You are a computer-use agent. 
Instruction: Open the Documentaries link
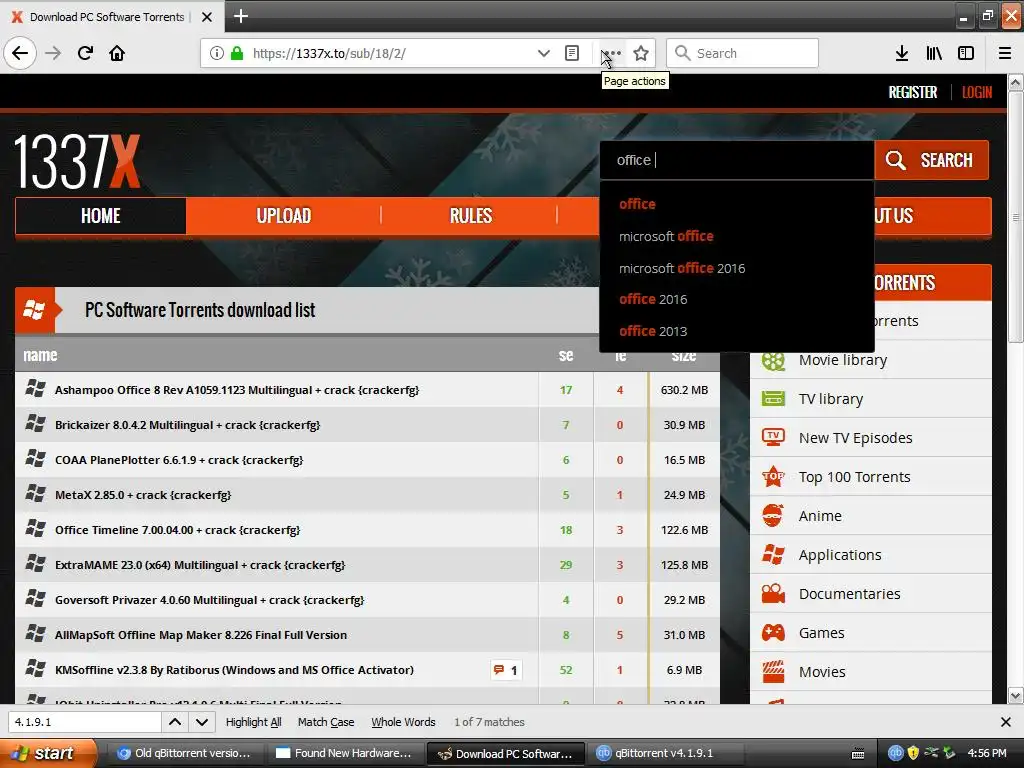tap(850, 594)
